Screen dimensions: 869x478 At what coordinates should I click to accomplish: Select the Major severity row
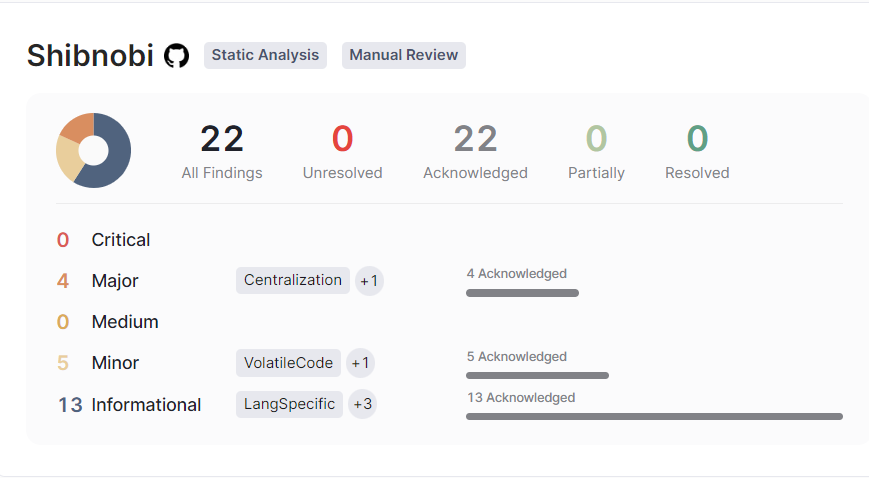[449, 281]
